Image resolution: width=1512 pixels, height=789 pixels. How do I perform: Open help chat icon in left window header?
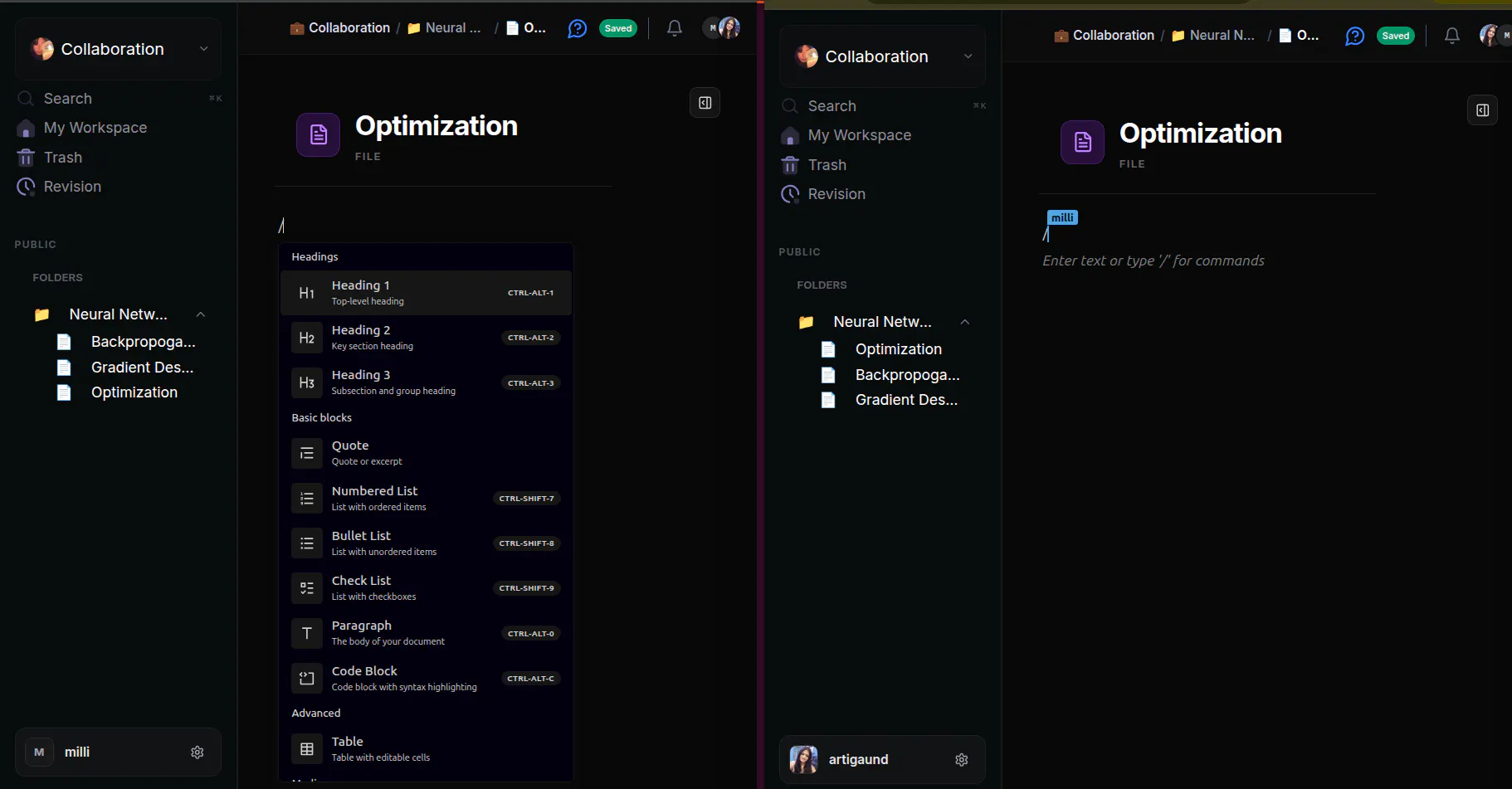tap(578, 29)
